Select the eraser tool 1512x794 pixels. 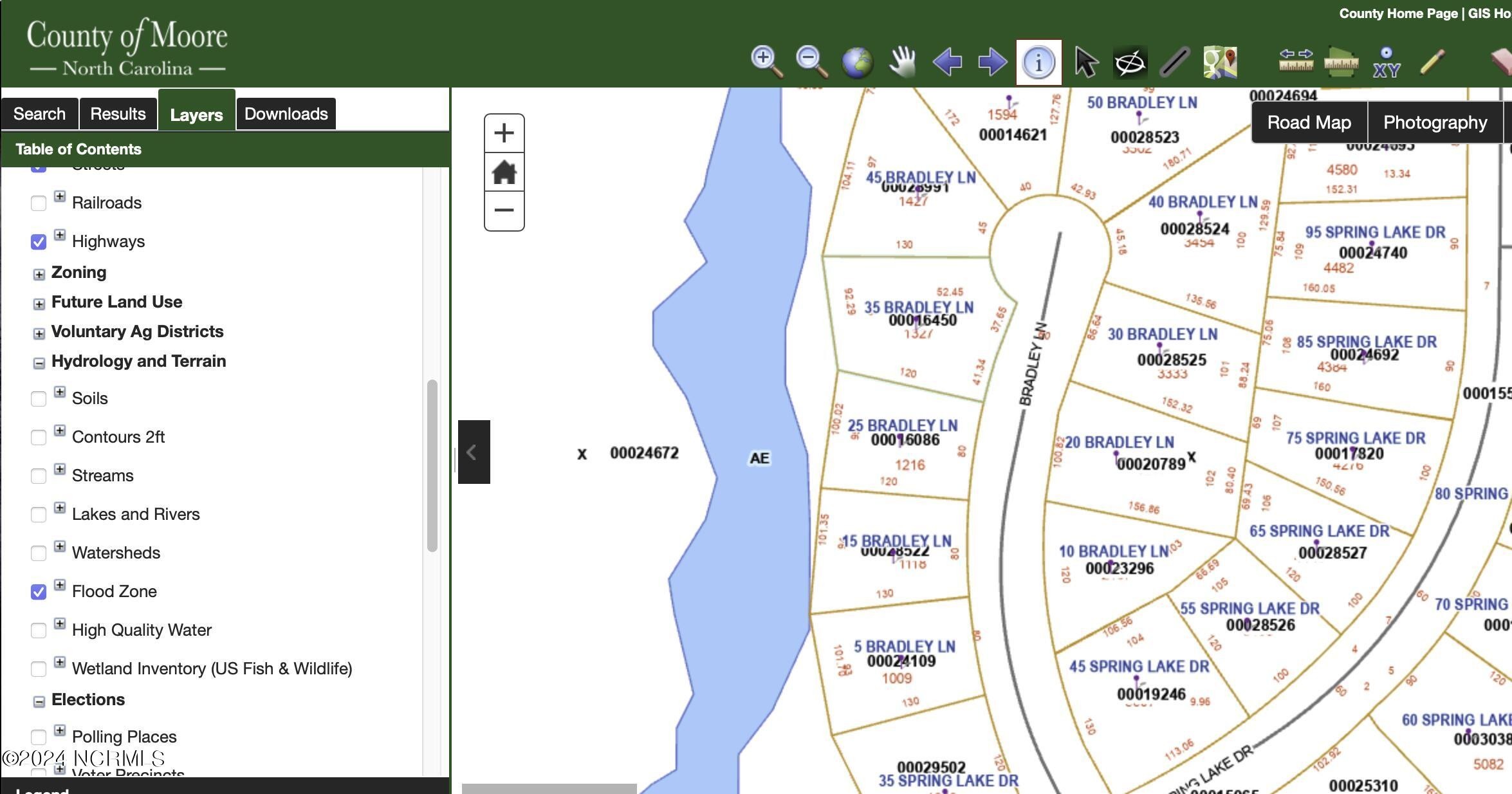[x=1502, y=62]
